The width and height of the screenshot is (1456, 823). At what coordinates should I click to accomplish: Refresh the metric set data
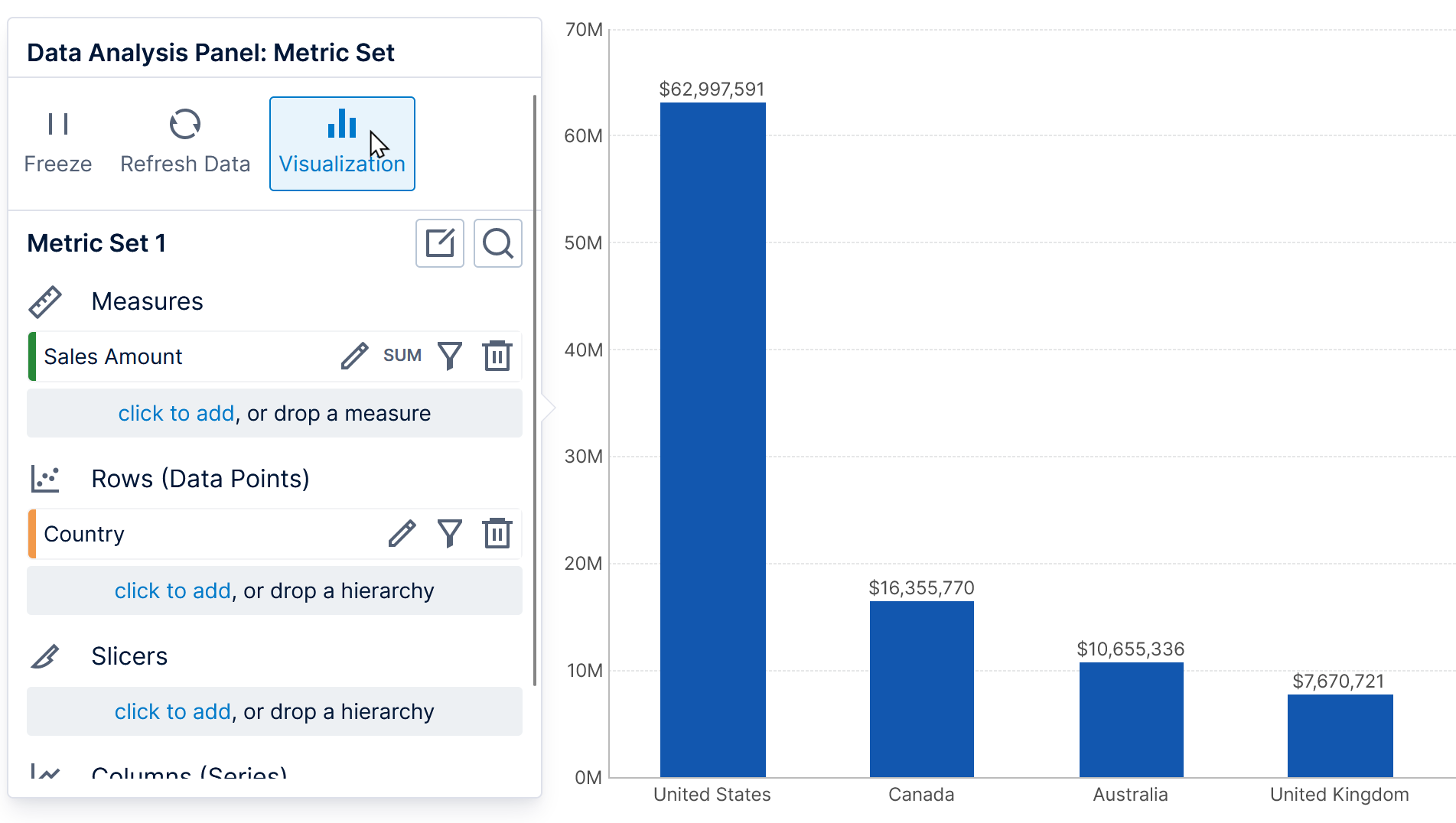click(185, 143)
